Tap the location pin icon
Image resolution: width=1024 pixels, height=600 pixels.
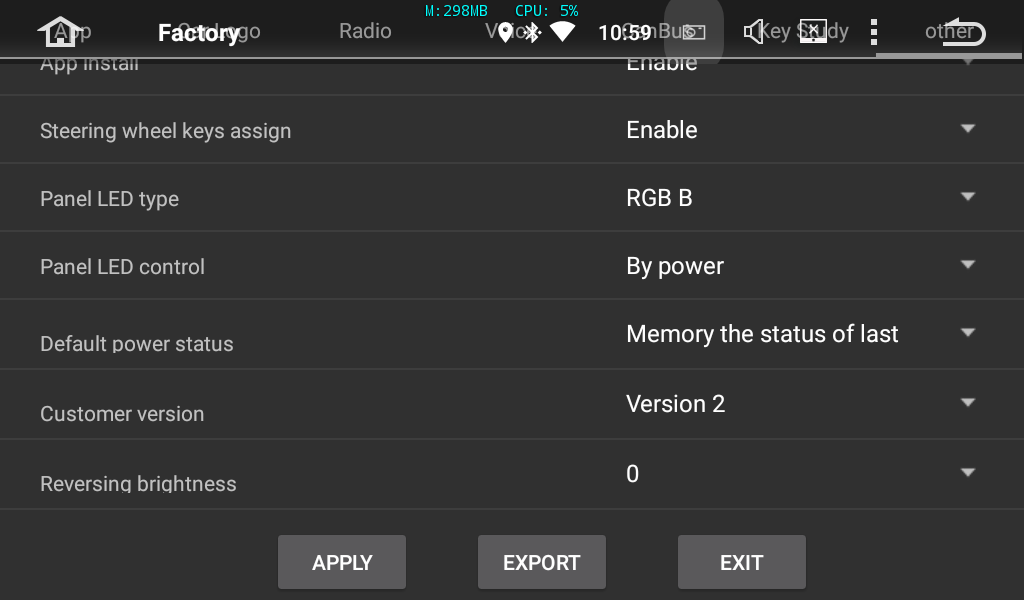(x=505, y=32)
